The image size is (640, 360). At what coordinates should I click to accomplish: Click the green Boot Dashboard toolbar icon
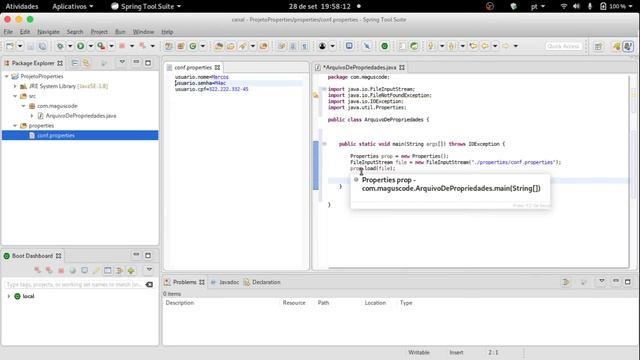(384, 46)
